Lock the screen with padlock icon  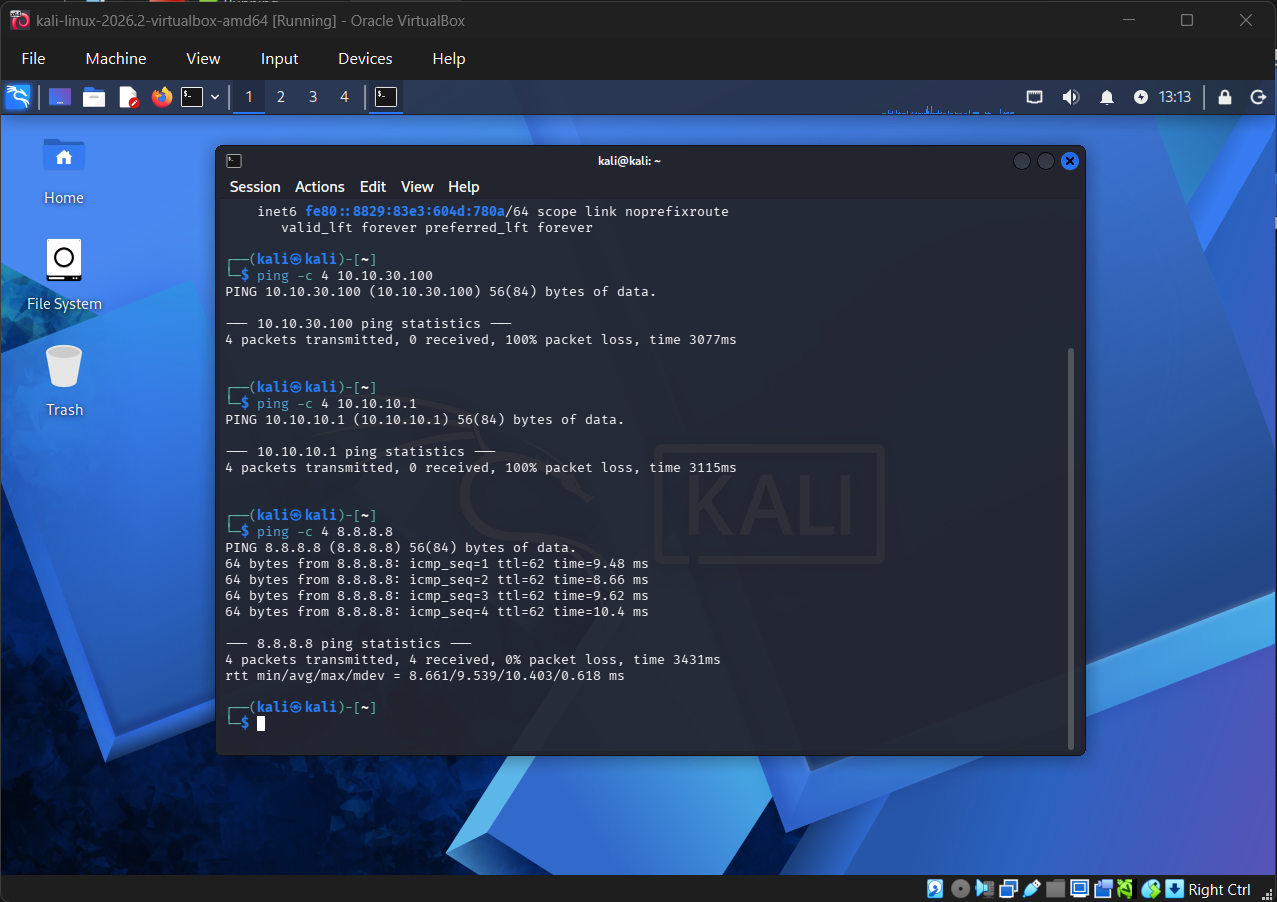[1225, 97]
